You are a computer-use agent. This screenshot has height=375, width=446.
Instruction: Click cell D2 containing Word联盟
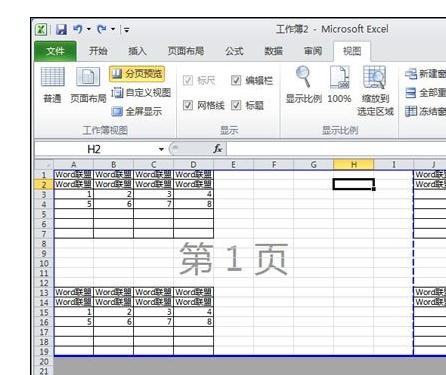[x=194, y=184]
